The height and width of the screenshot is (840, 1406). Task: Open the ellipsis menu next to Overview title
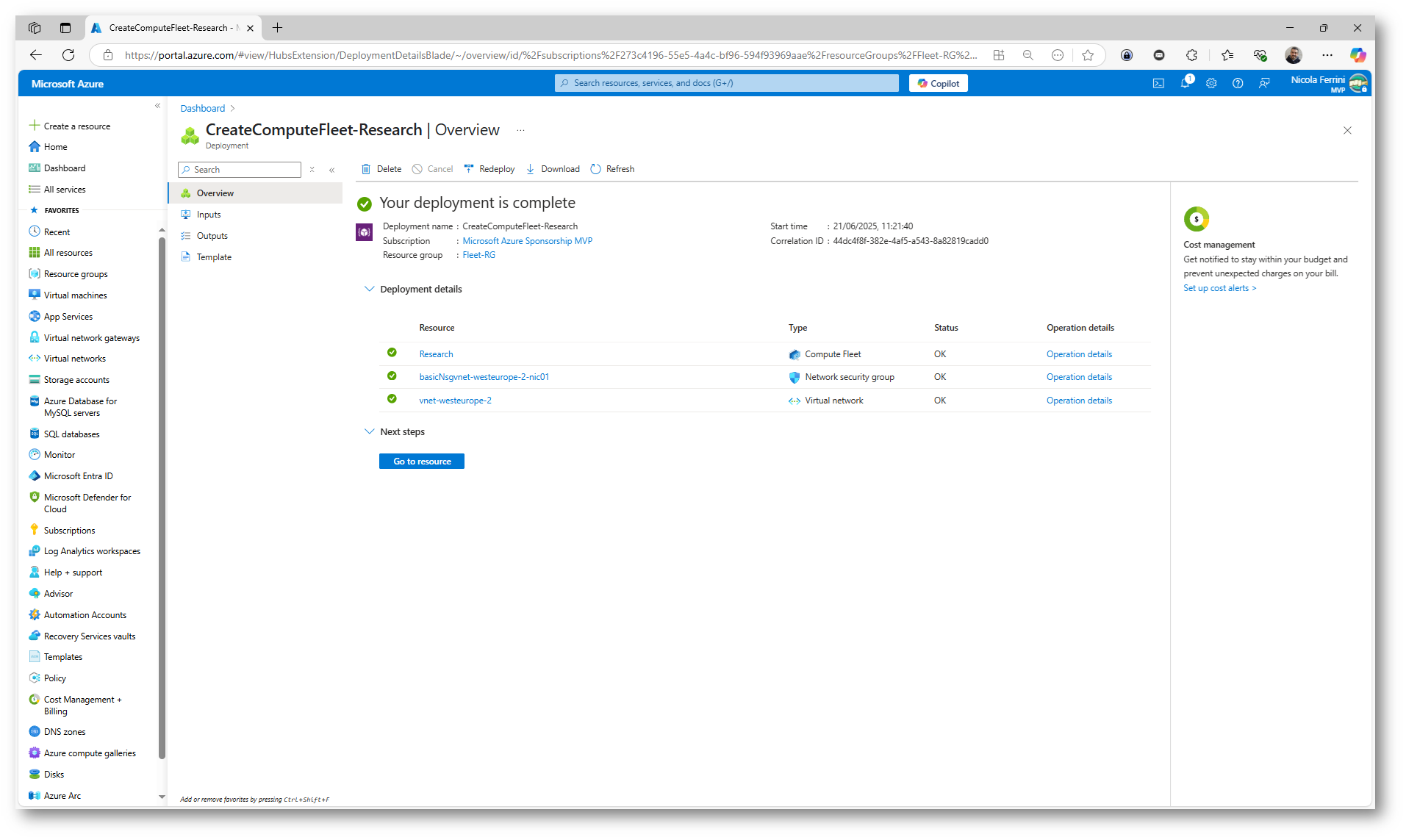pyautogui.click(x=520, y=130)
